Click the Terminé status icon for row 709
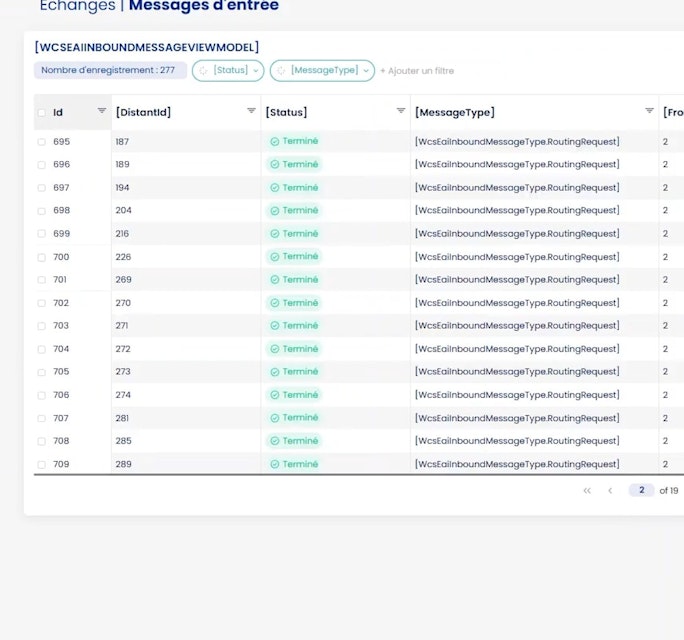 tap(274, 464)
